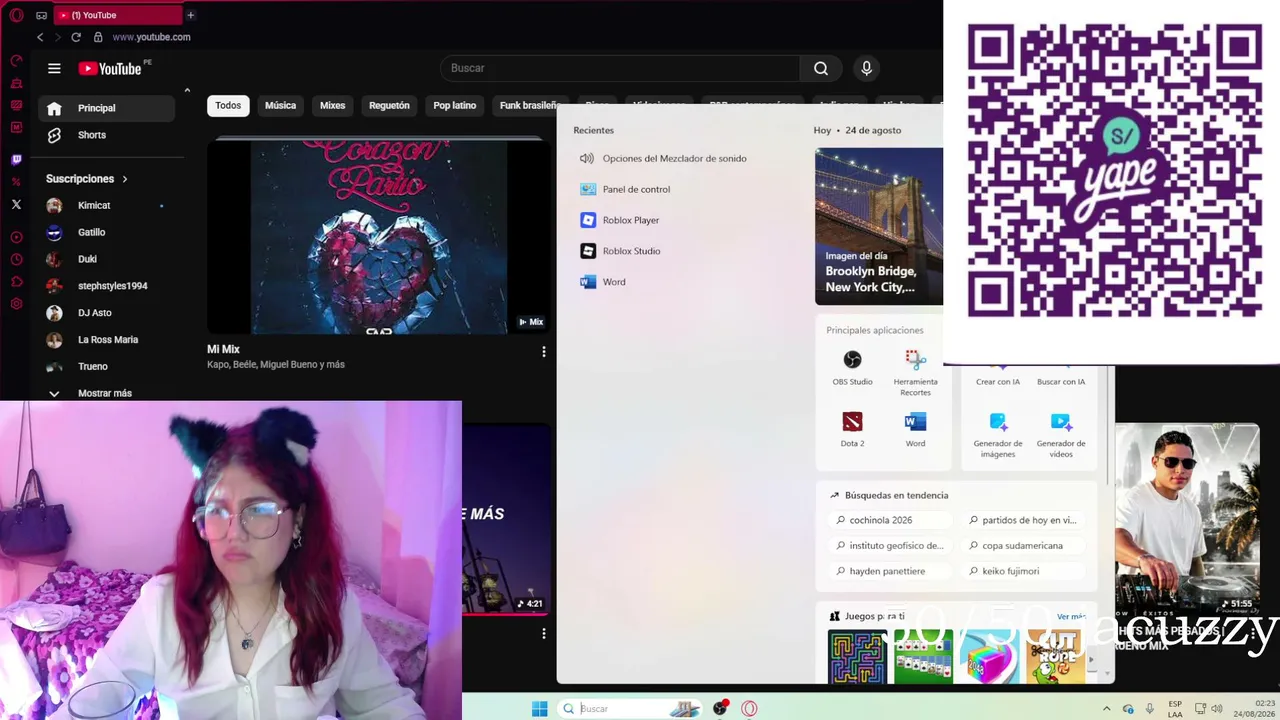Click the YouTube search magnifier button
Screen dimensions: 1280x720
click(821, 68)
